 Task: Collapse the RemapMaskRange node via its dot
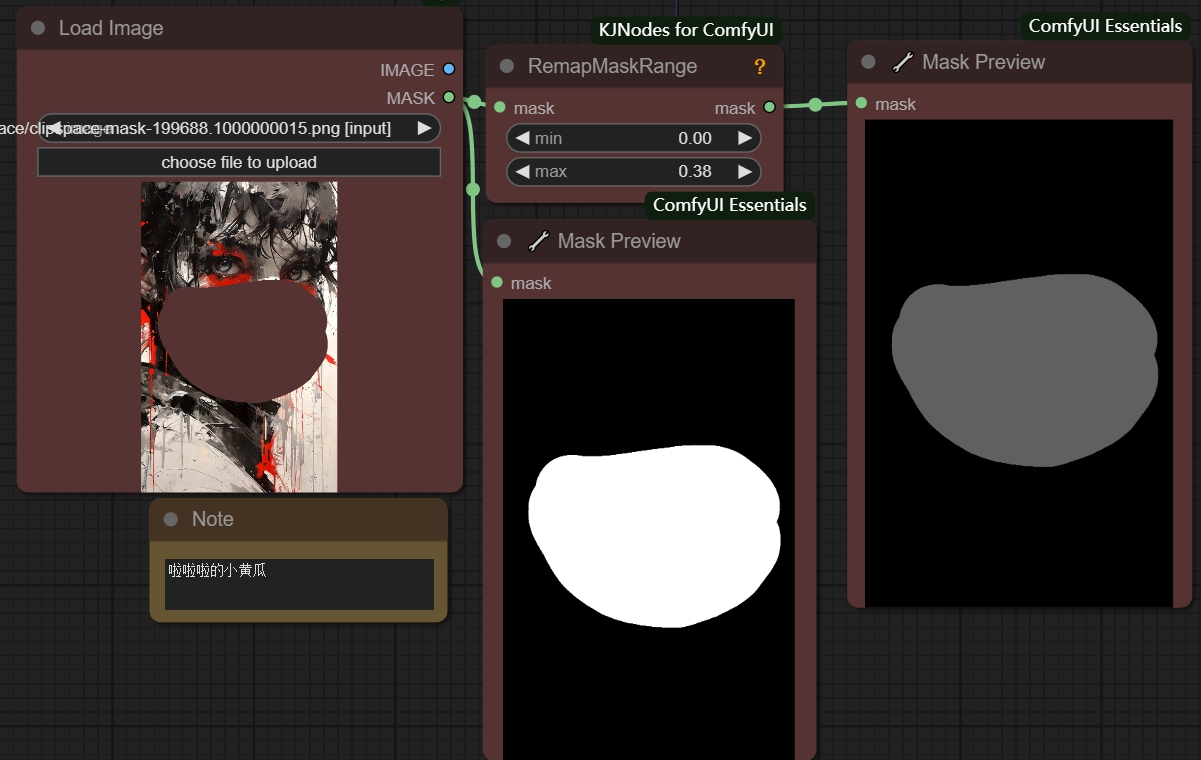pyautogui.click(x=507, y=66)
